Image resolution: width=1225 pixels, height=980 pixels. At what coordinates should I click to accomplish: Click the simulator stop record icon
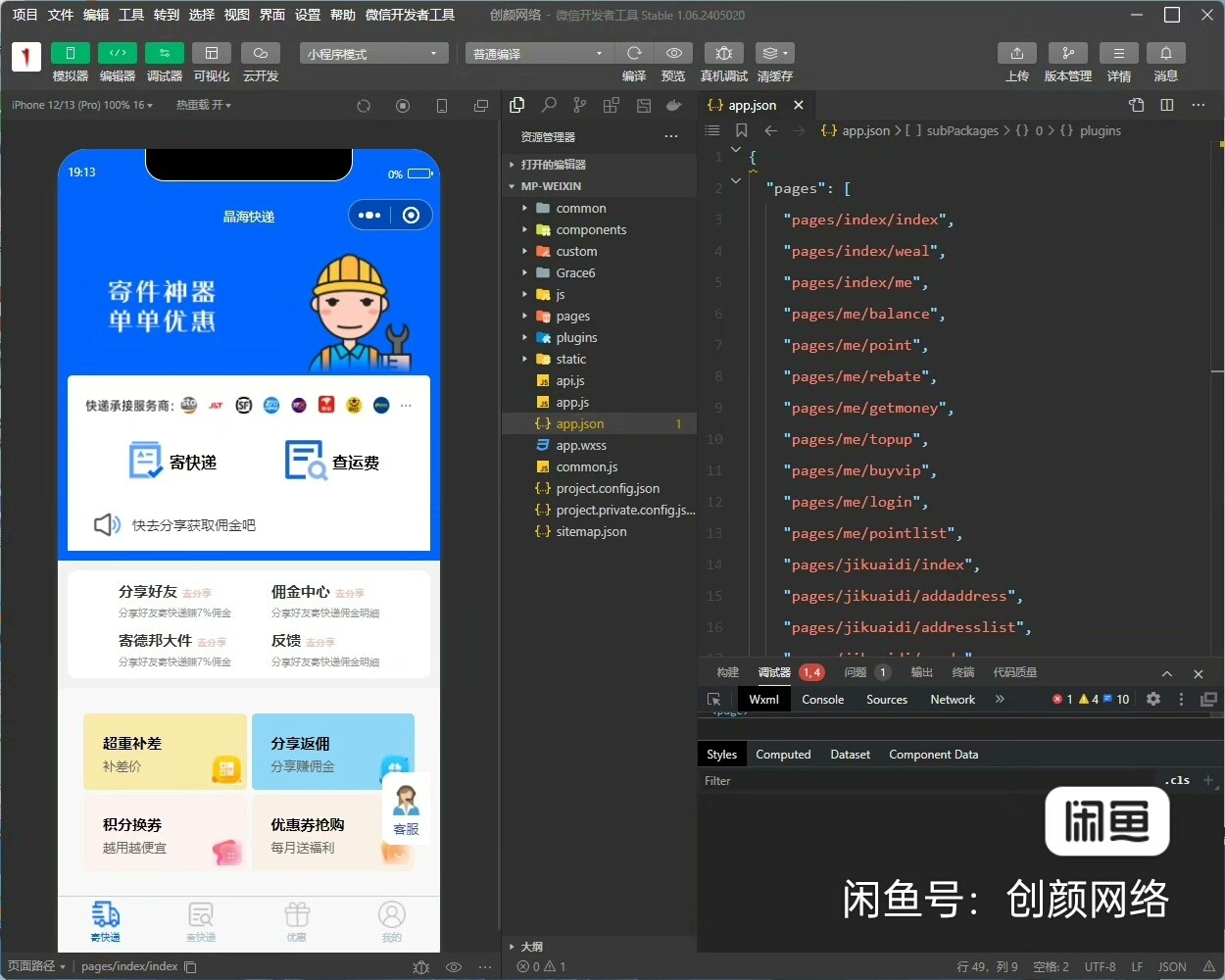tap(403, 106)
